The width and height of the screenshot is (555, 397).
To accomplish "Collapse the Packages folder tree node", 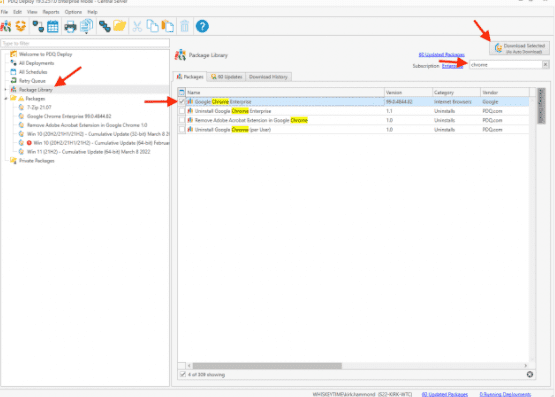I will (x=5, y=98).
